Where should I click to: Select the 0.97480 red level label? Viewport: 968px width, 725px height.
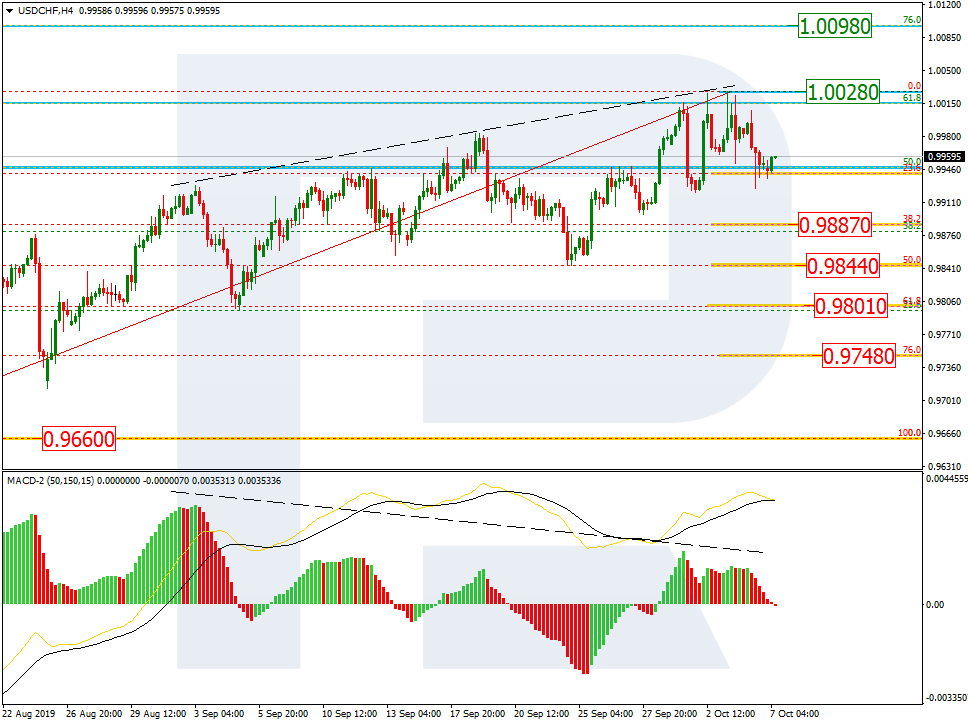pos(859,356)
